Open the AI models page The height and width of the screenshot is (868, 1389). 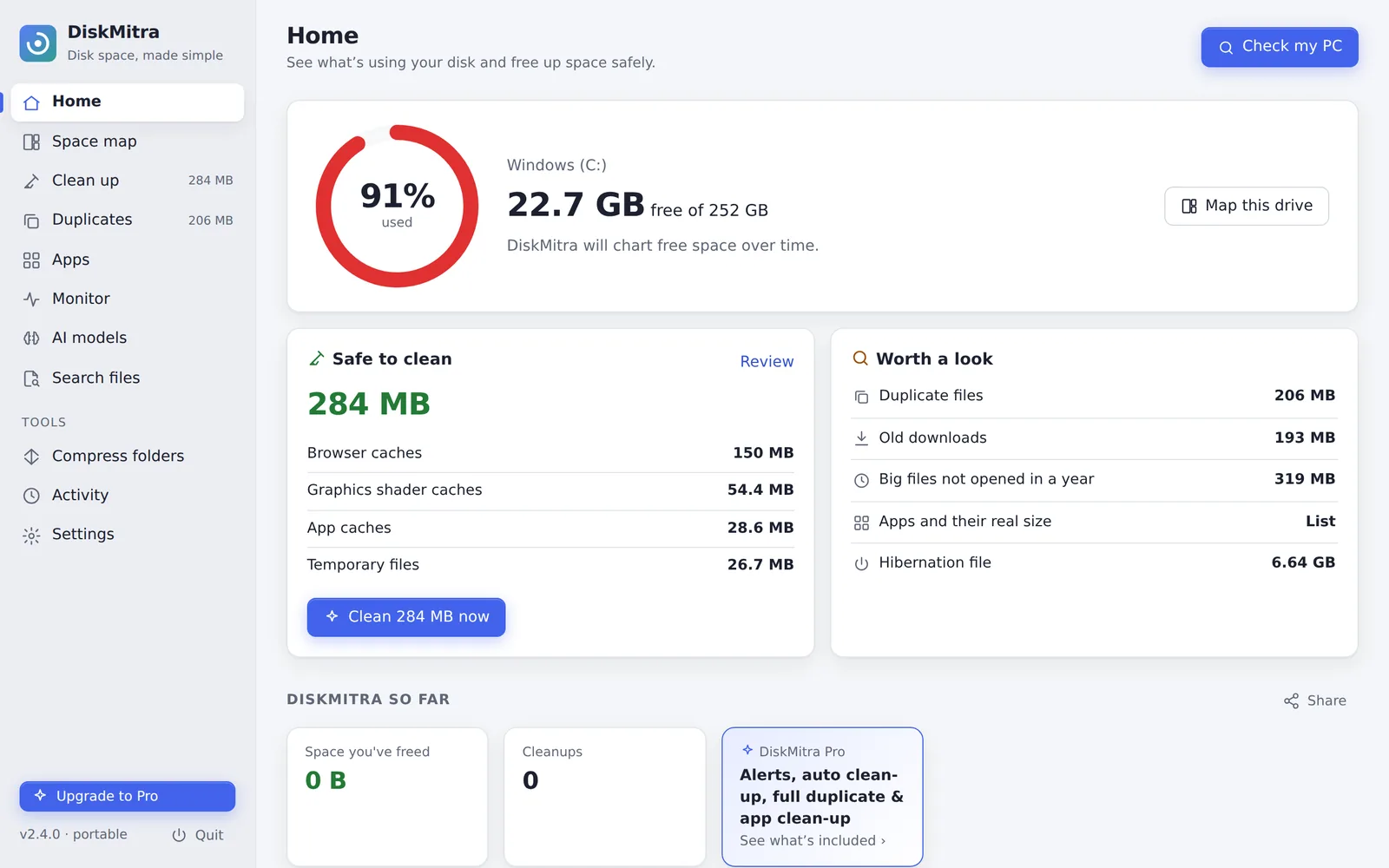127,338
